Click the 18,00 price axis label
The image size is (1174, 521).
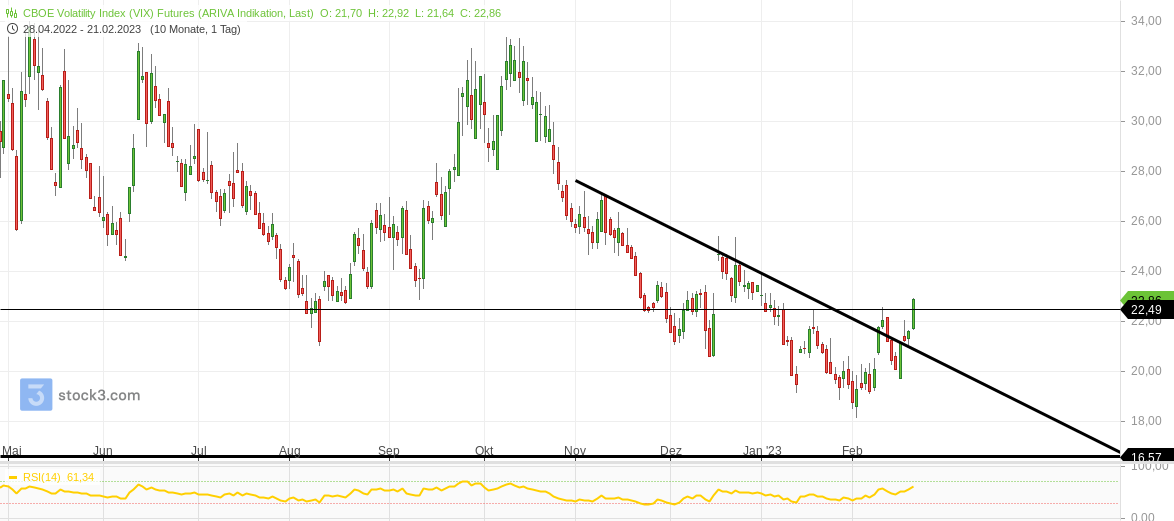[x=1146, y=421]
